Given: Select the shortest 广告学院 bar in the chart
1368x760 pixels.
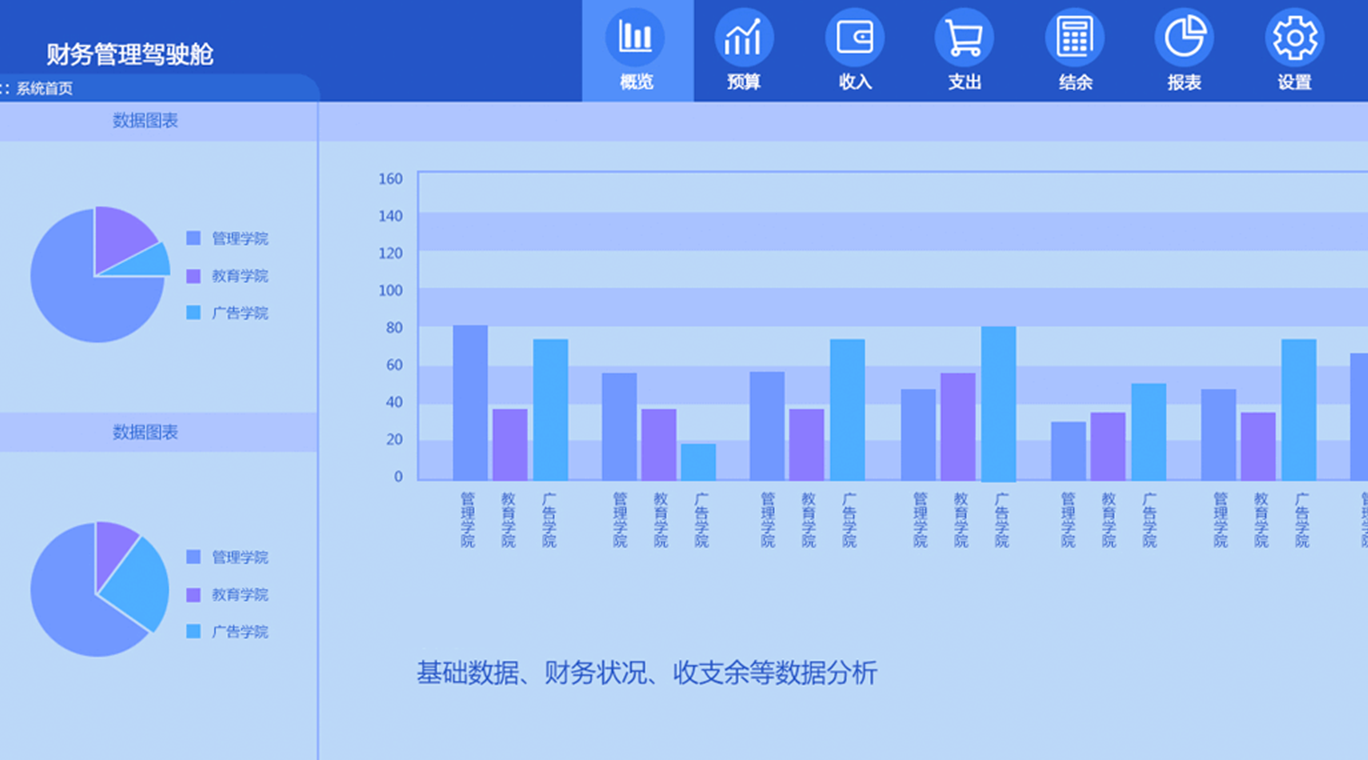Looking at the screenshot, I should (x=698, y=461).
